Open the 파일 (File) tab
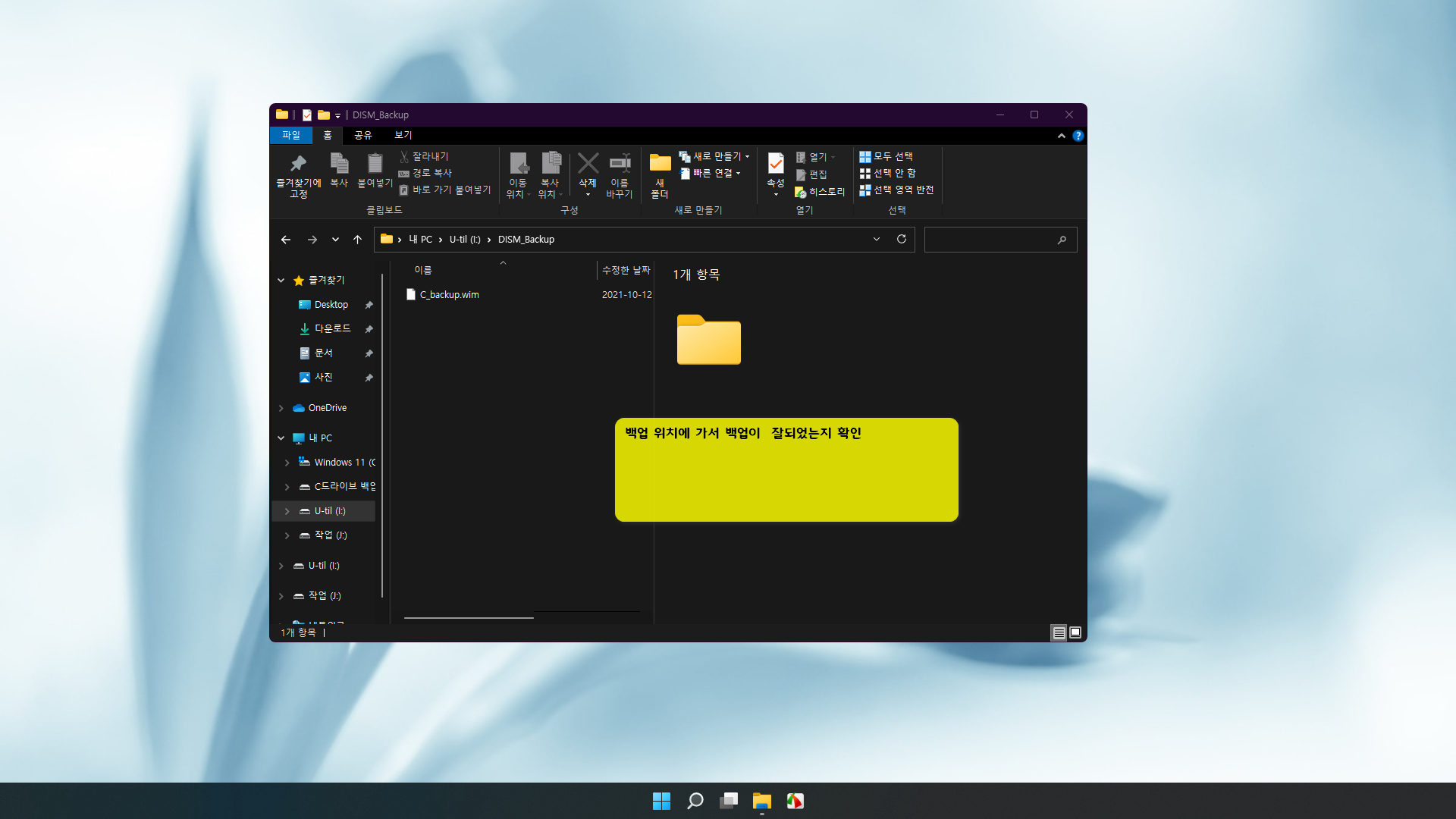 [291, 135]
